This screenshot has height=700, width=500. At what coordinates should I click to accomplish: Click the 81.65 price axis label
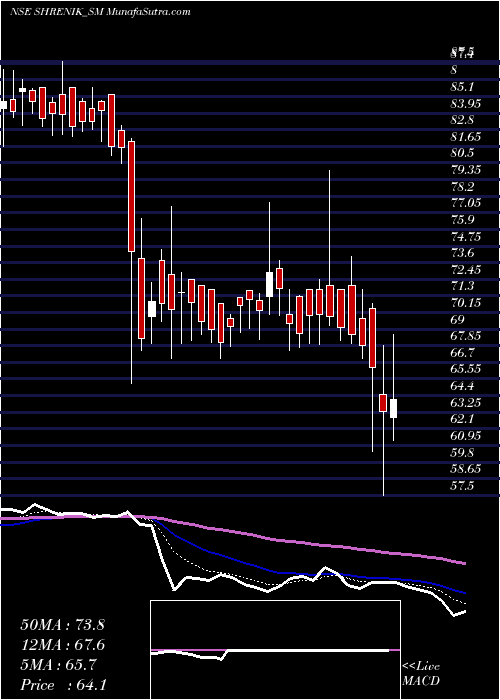[466, 137]
